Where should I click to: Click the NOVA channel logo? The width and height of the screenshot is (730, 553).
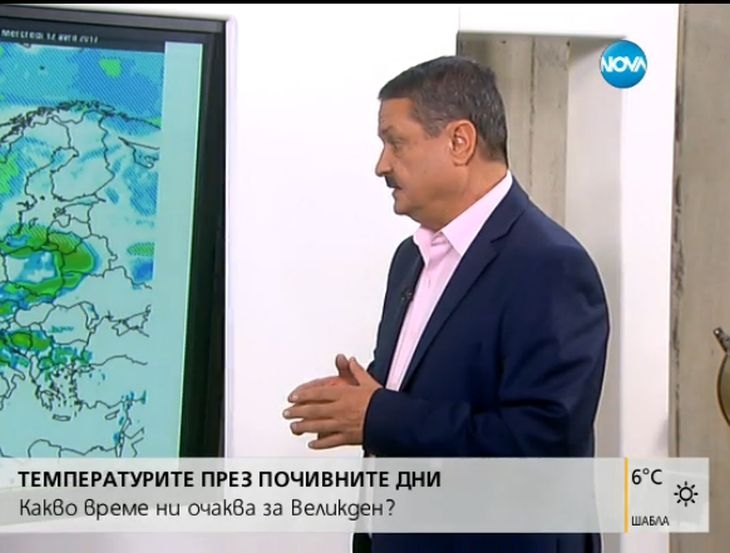624,65
